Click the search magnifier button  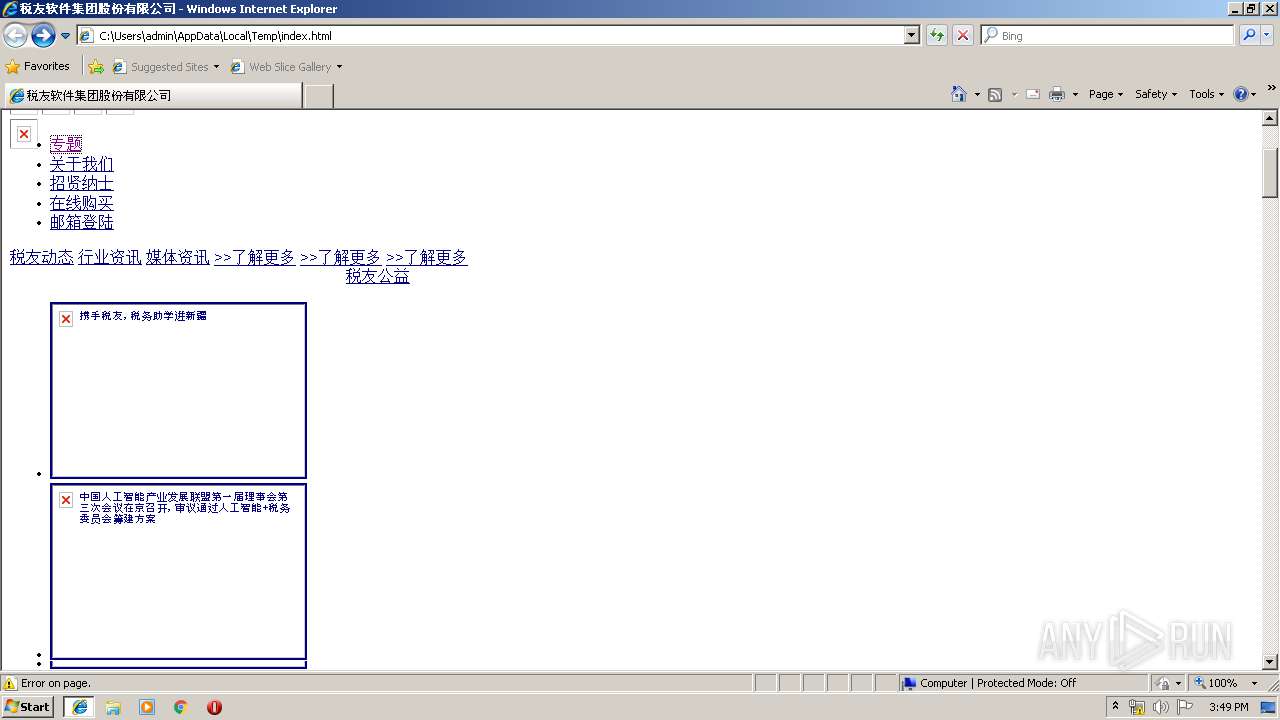[1248, 35]
